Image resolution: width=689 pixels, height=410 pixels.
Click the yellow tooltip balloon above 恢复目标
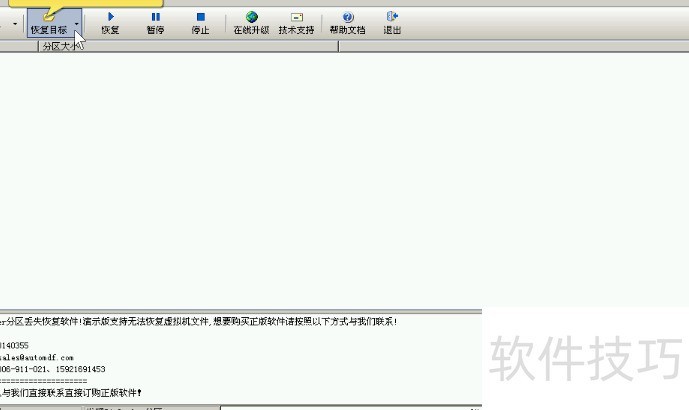tap(50, 5)
